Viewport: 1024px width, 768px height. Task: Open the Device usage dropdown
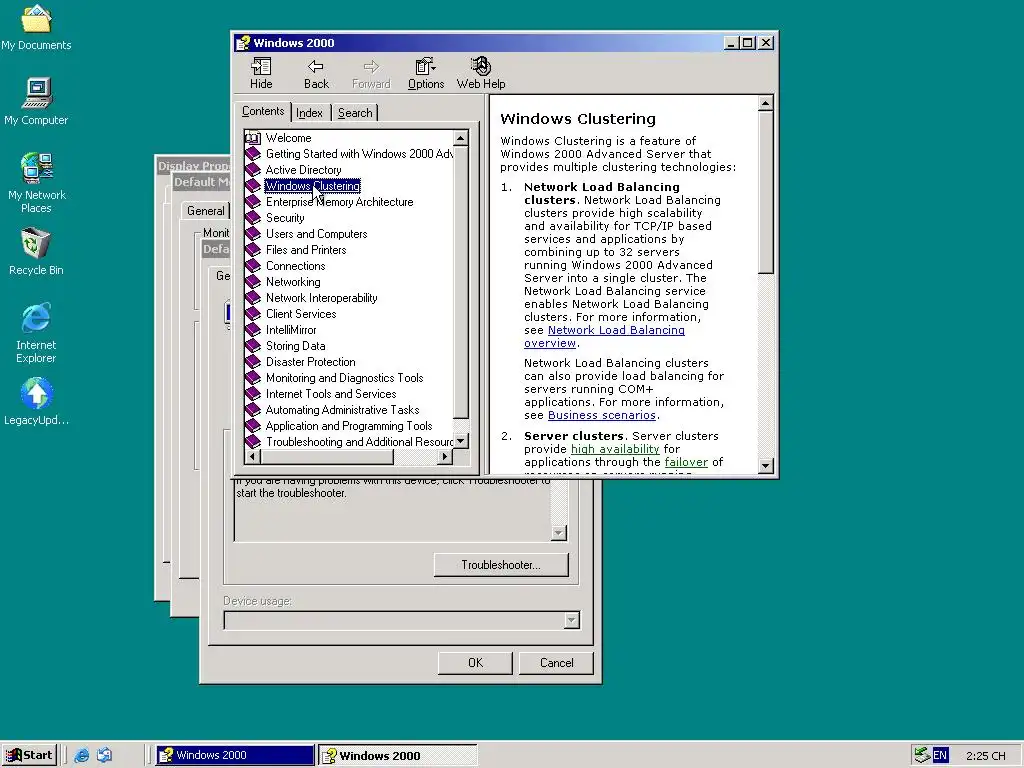click(x=571, y=620)
